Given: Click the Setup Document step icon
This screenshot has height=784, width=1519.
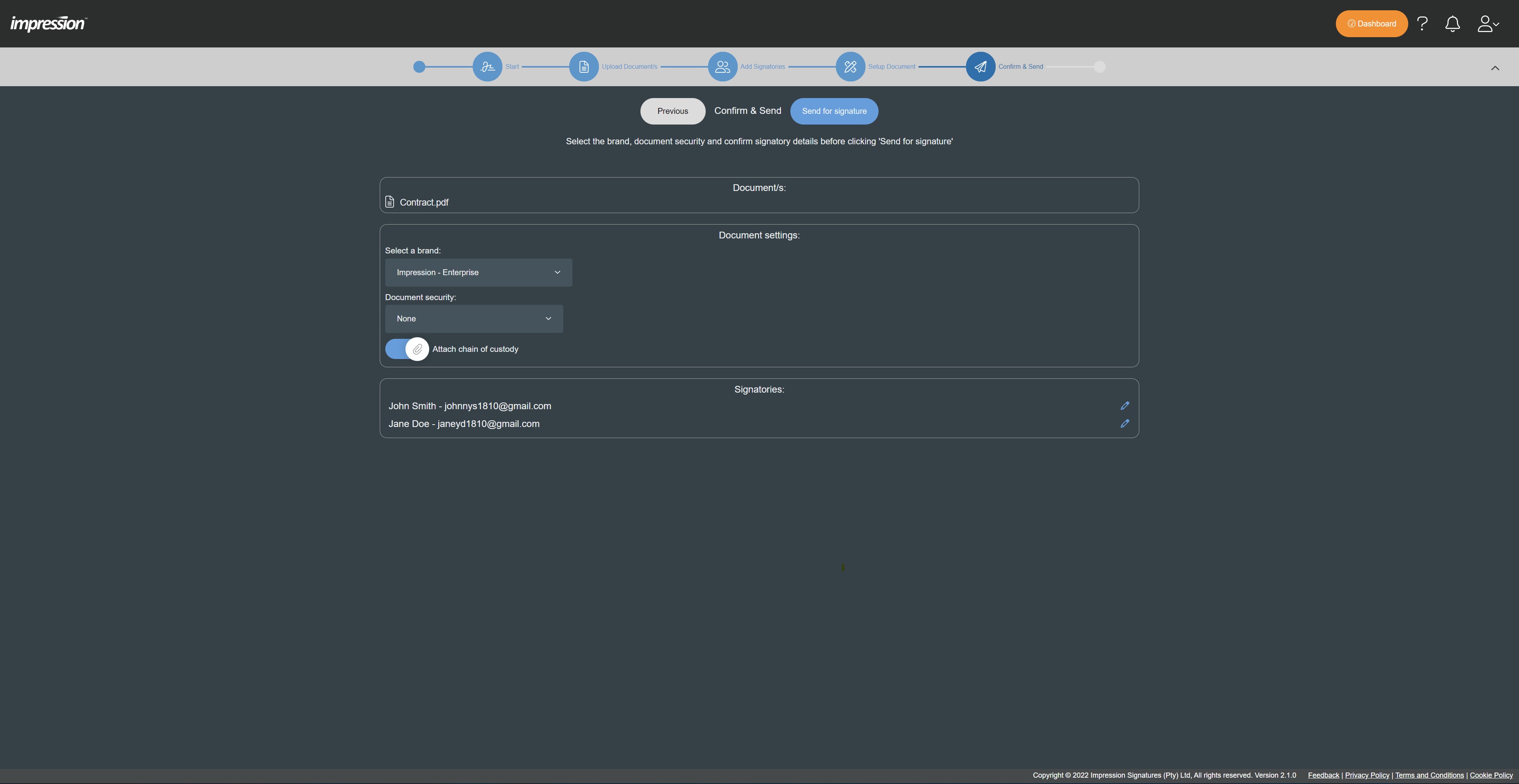Looking at the screenshot, I should (x=850, y=66).
